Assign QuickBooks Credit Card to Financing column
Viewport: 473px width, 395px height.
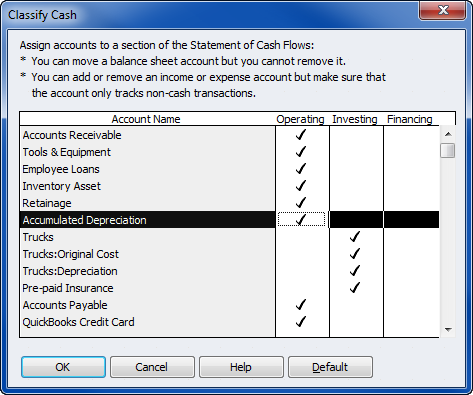(x=411, y=322)
